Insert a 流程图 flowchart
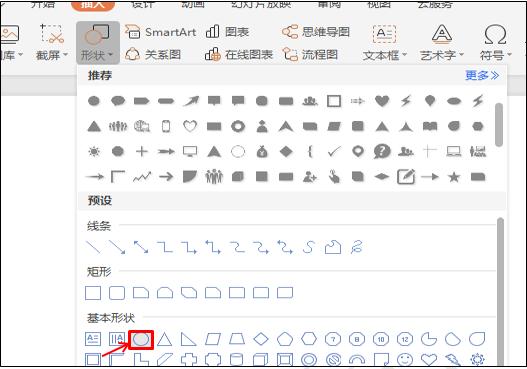Image resolution: width=527 pixels, height=369 pixels. click(x=310, y=54)
